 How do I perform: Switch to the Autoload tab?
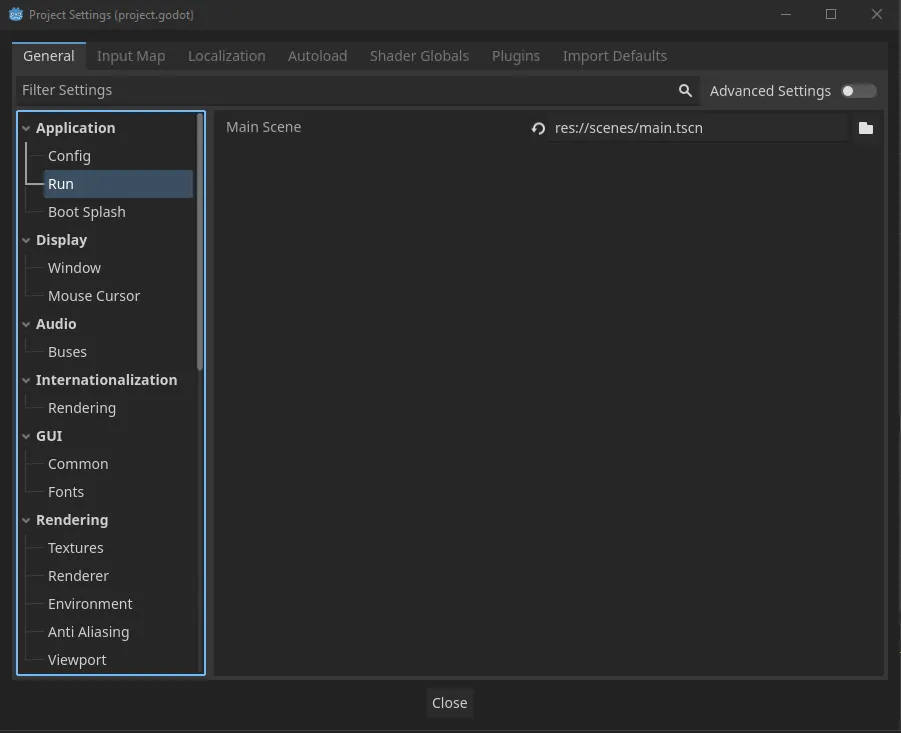tap(317, 55)
